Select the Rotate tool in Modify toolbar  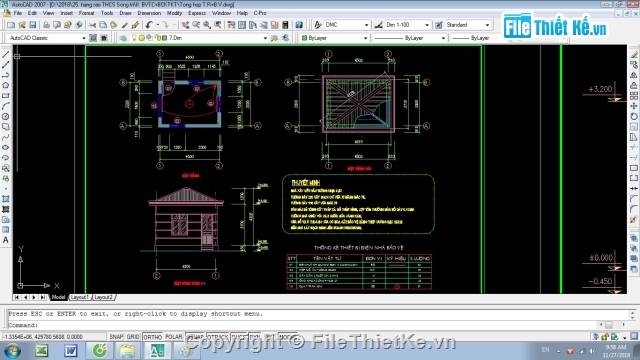(633, 116)
